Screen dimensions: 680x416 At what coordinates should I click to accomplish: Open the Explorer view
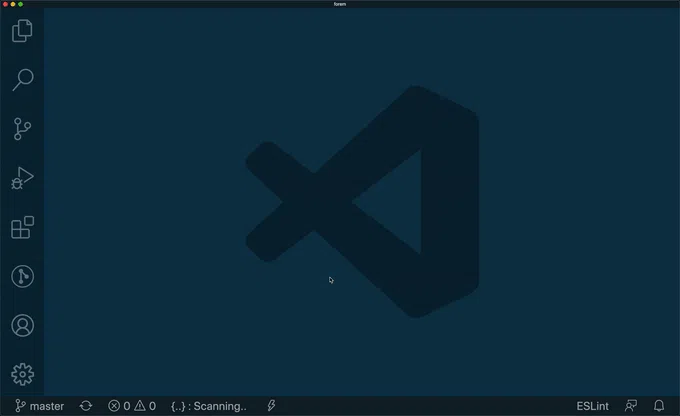point(22,31)
